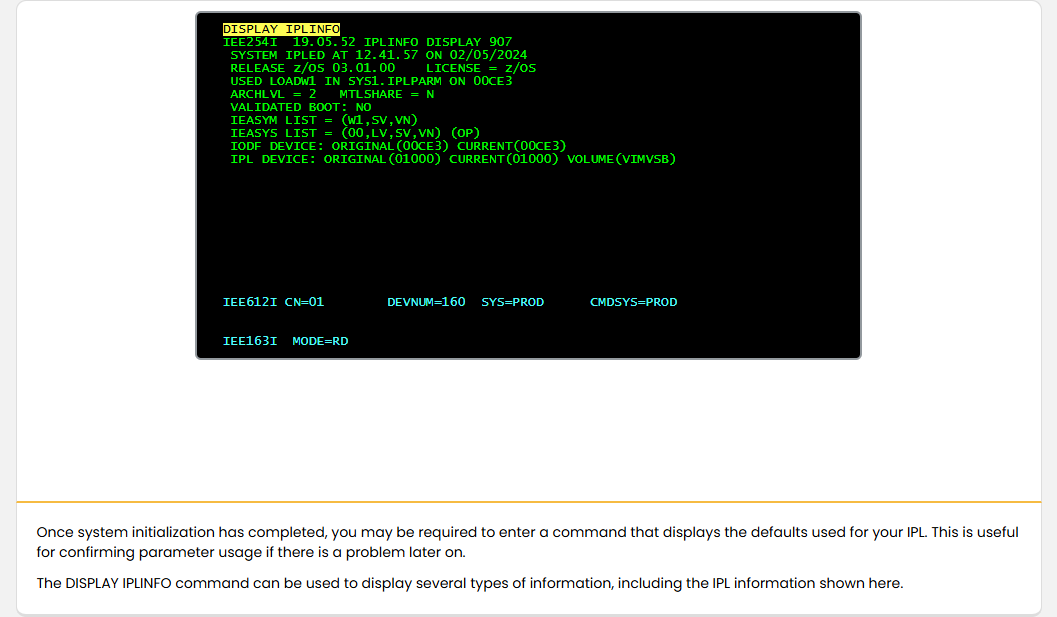This screenshot has height=617, width=1057.
Task: Select the IEE254I IPLINFO DISPLAY 907 line
Action: click(x=367, y=42)
